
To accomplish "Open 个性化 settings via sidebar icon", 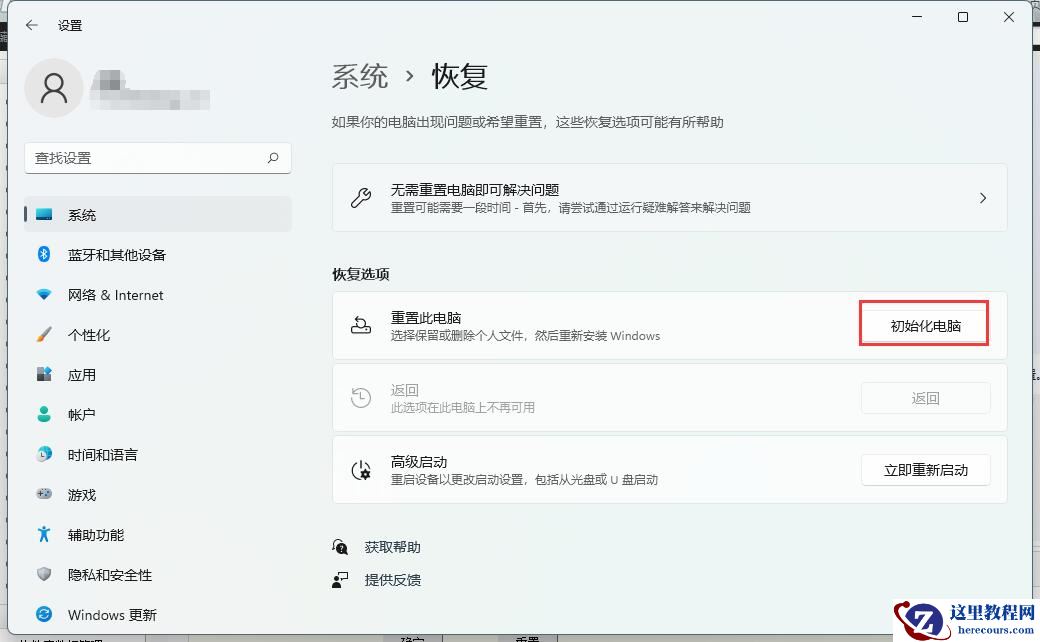I will 94,334.
